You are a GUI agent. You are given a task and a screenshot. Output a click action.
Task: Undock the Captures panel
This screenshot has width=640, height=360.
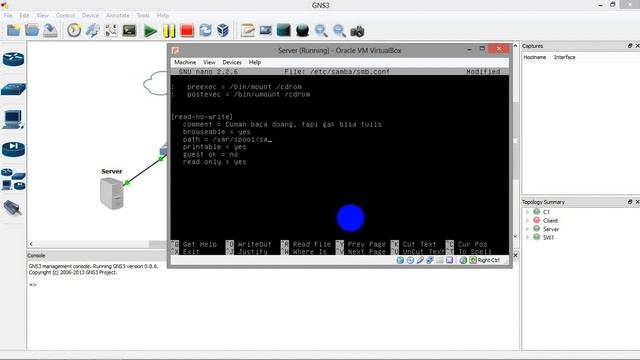630,46
